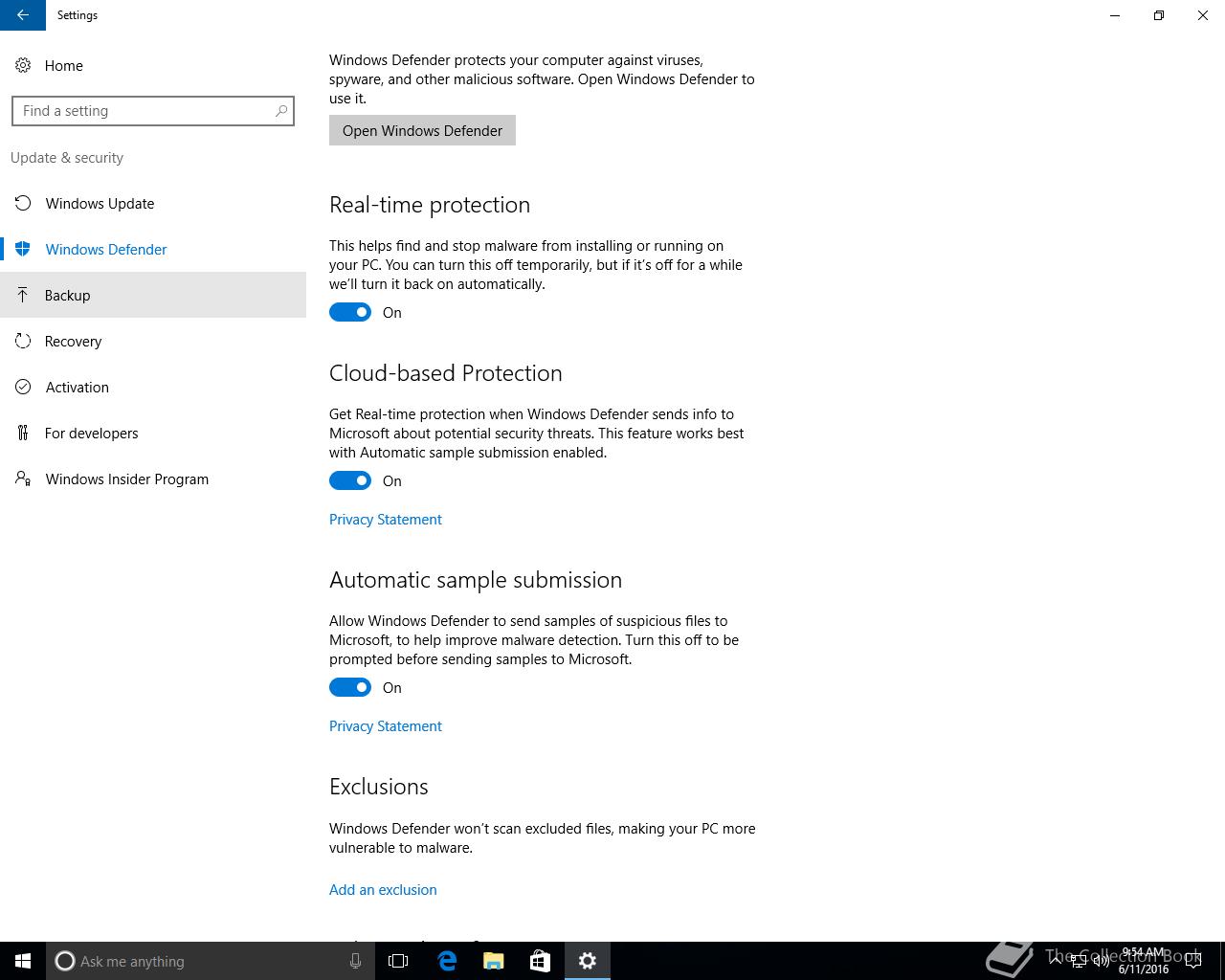Open the Windows Start menu
Image resolution: width=1225 pixels, height=980 pixels.
pos(23,961)
